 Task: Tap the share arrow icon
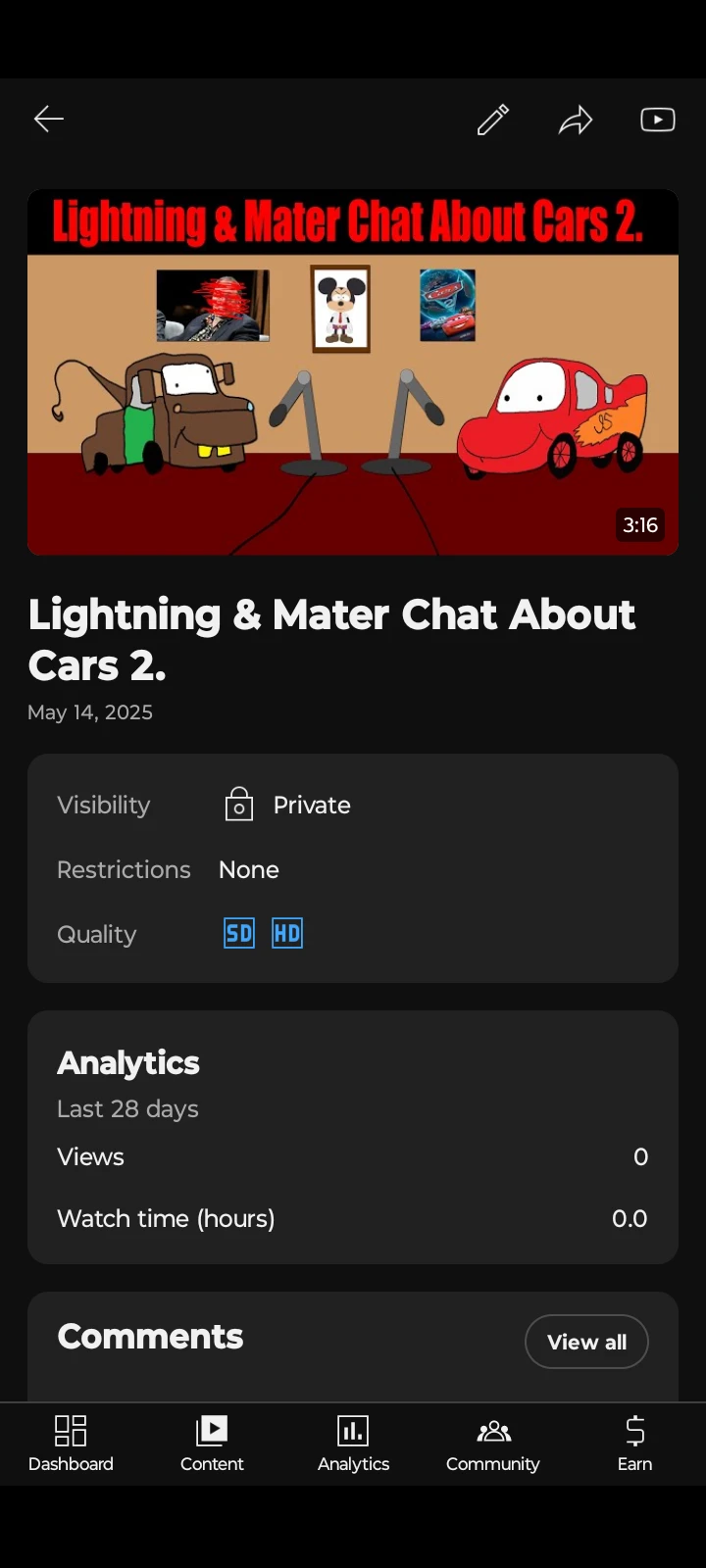point(576,120)
